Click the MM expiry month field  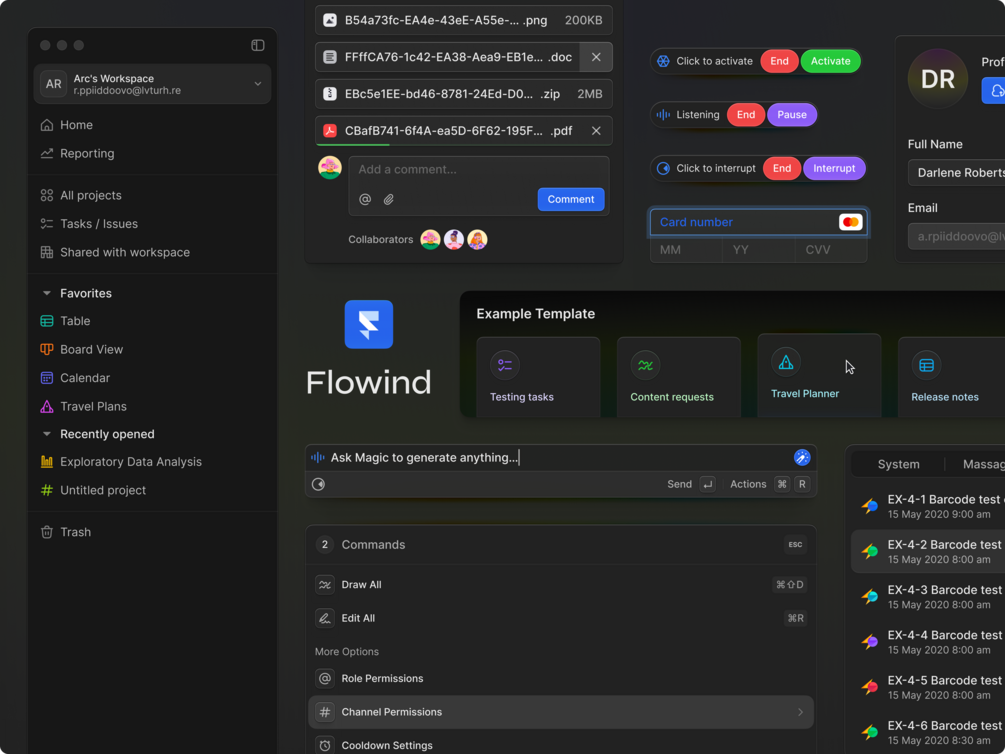coord(686,250)
